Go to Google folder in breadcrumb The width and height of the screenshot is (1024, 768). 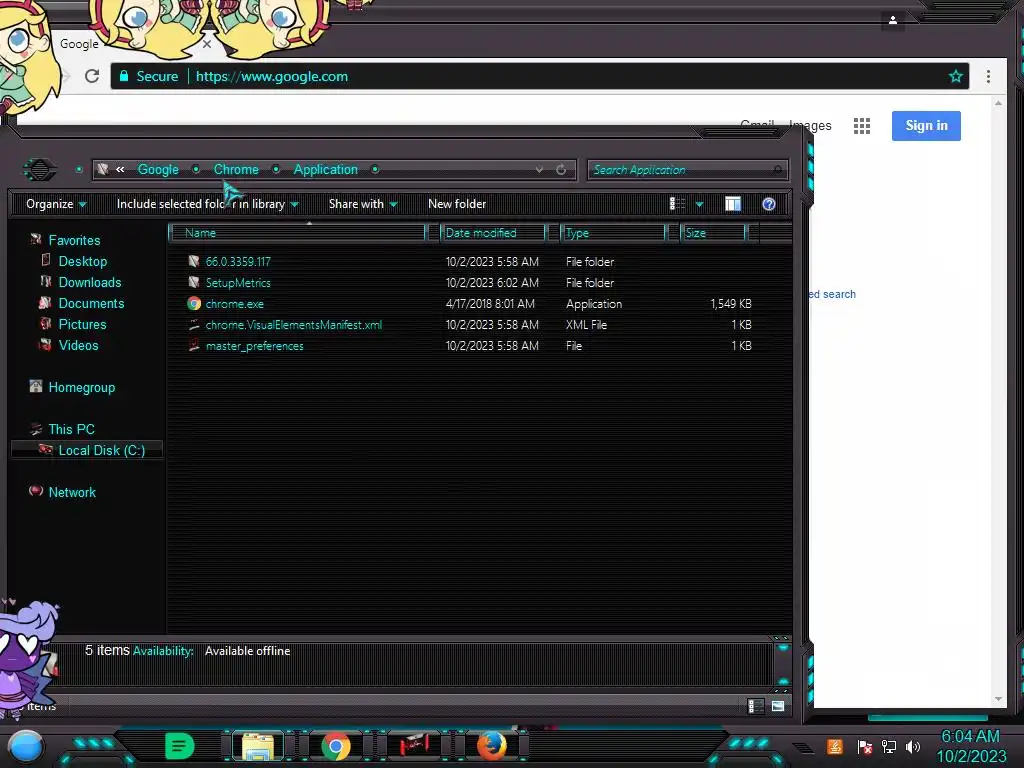click(158, 169)
